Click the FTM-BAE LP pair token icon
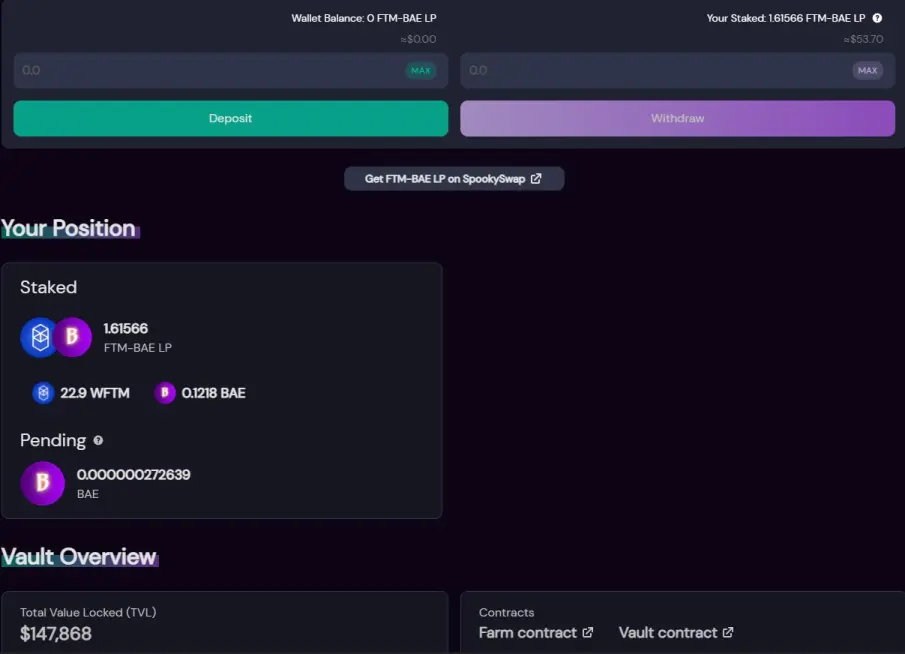 pos(56,337)
